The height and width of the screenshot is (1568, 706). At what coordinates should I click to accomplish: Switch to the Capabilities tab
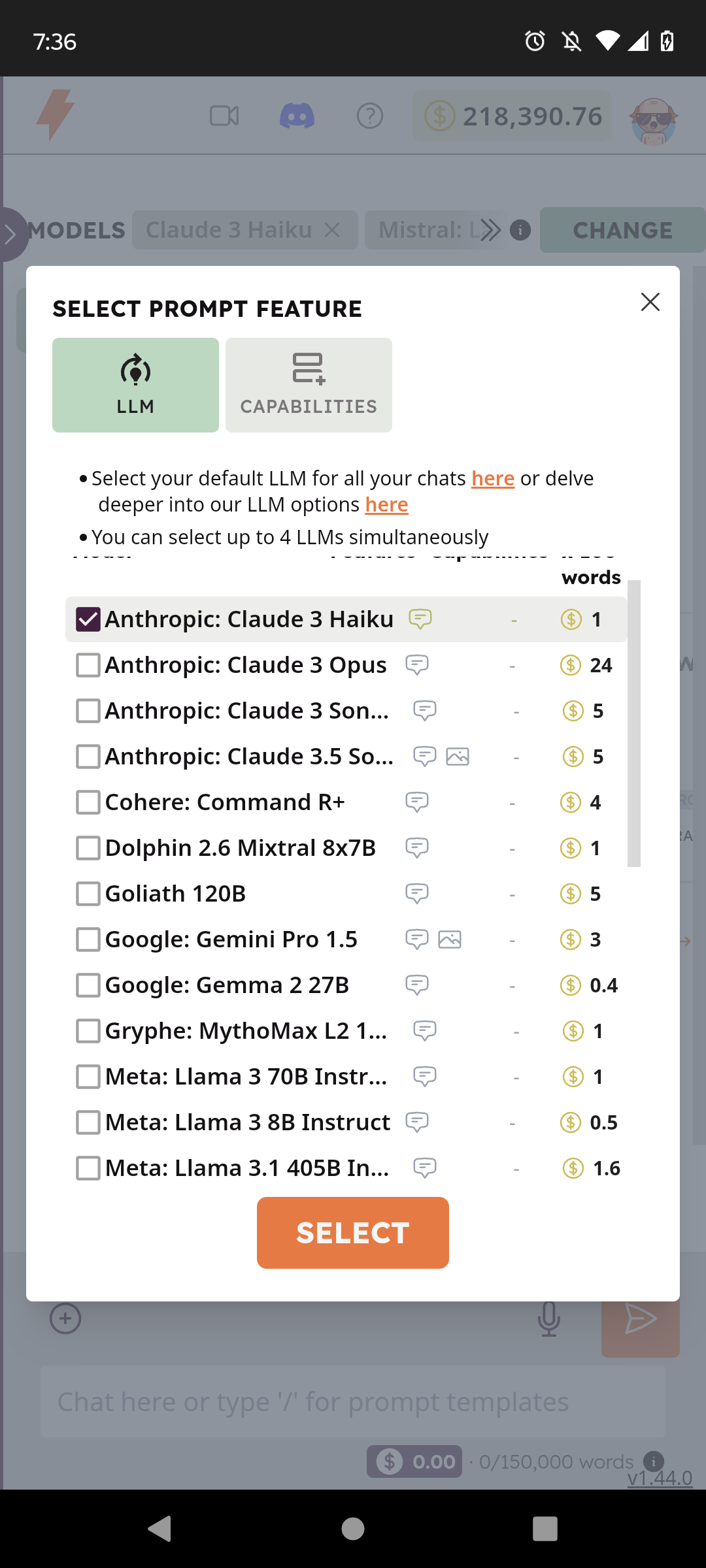(309, 385)
